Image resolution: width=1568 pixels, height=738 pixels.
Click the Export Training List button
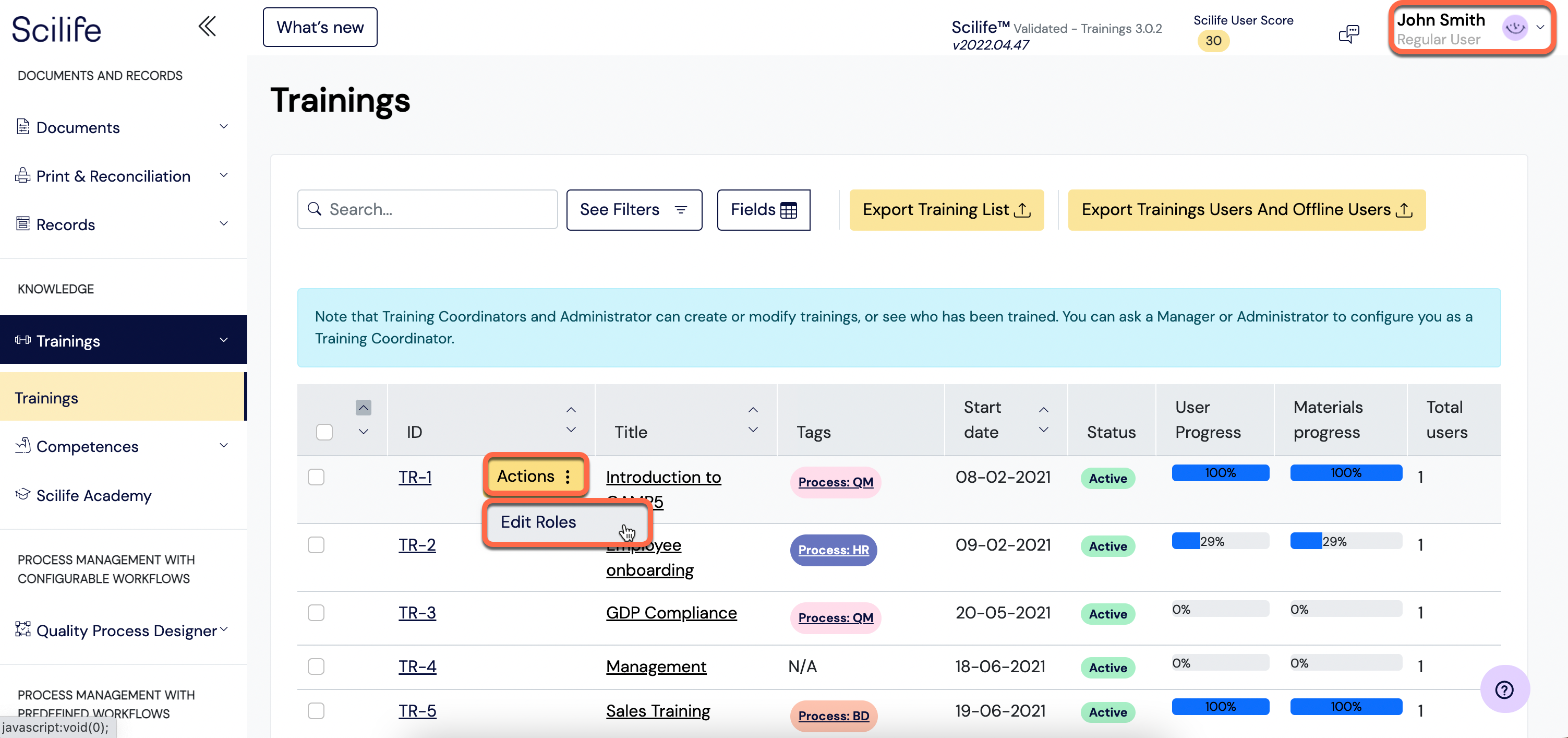pyautogui.click(x=945, y=209)
